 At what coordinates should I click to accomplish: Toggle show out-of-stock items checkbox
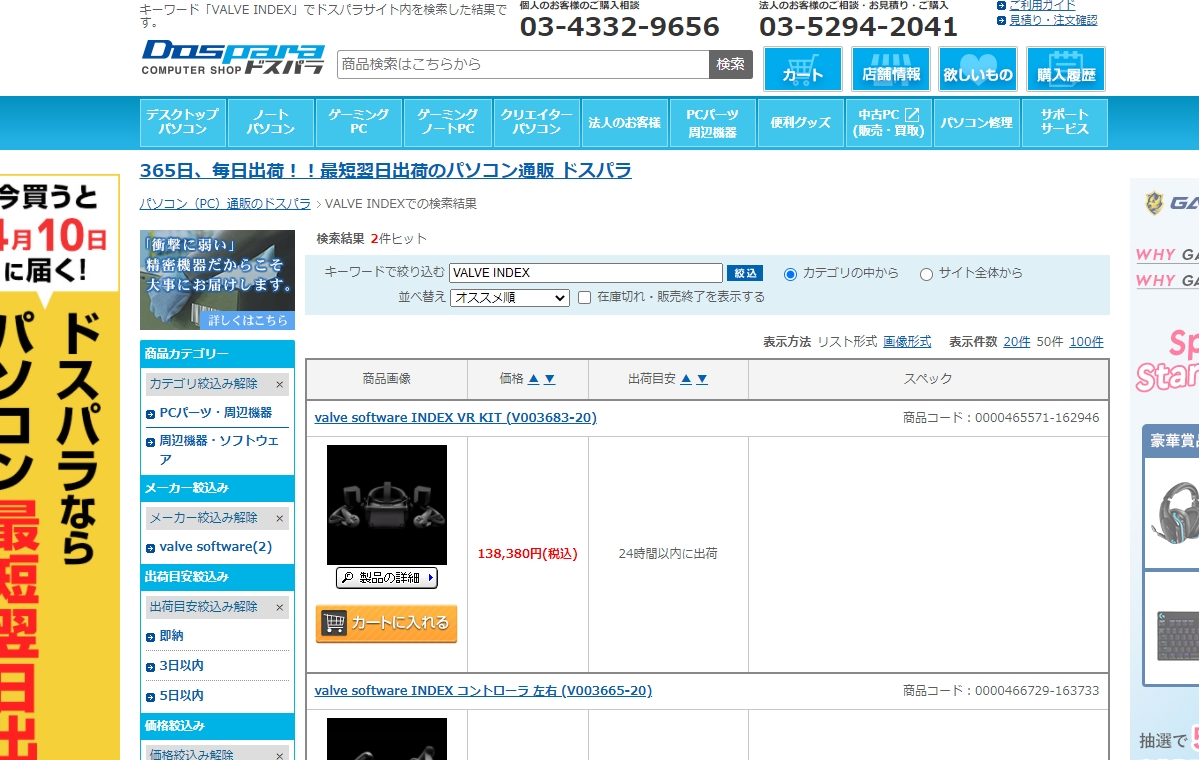(584, 297)
